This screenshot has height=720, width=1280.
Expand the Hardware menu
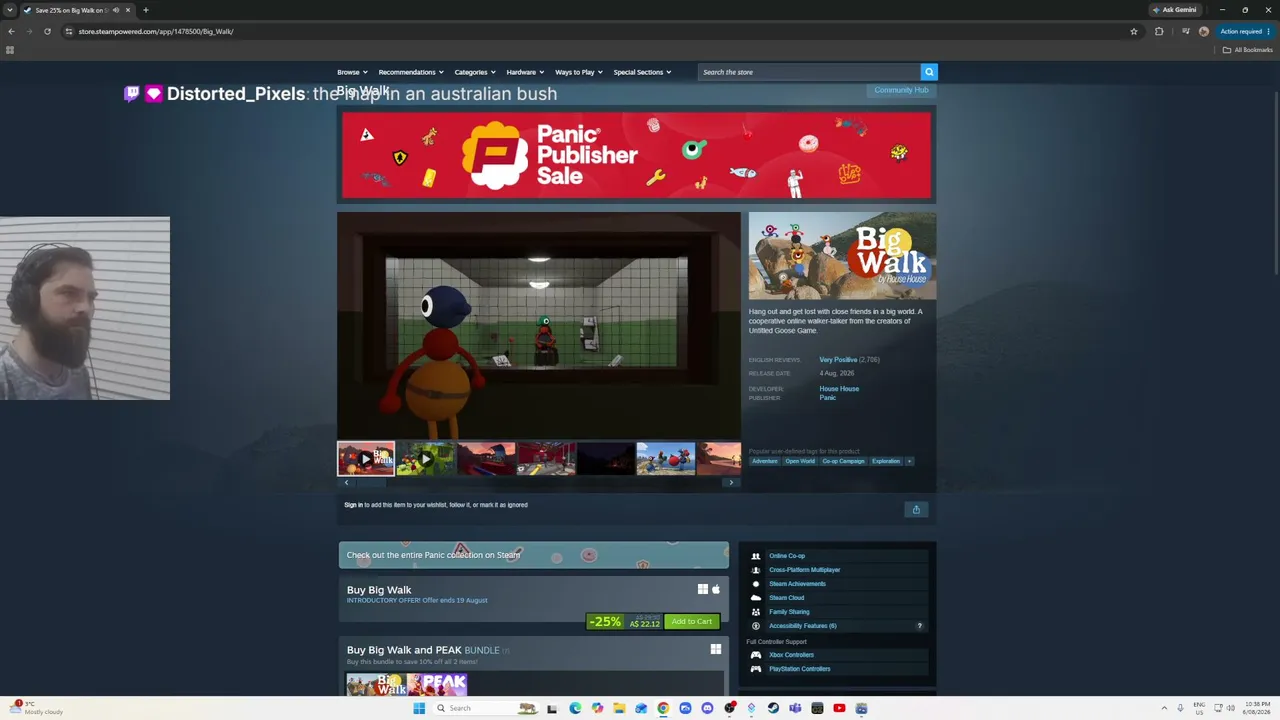click(x=525, y=72)
